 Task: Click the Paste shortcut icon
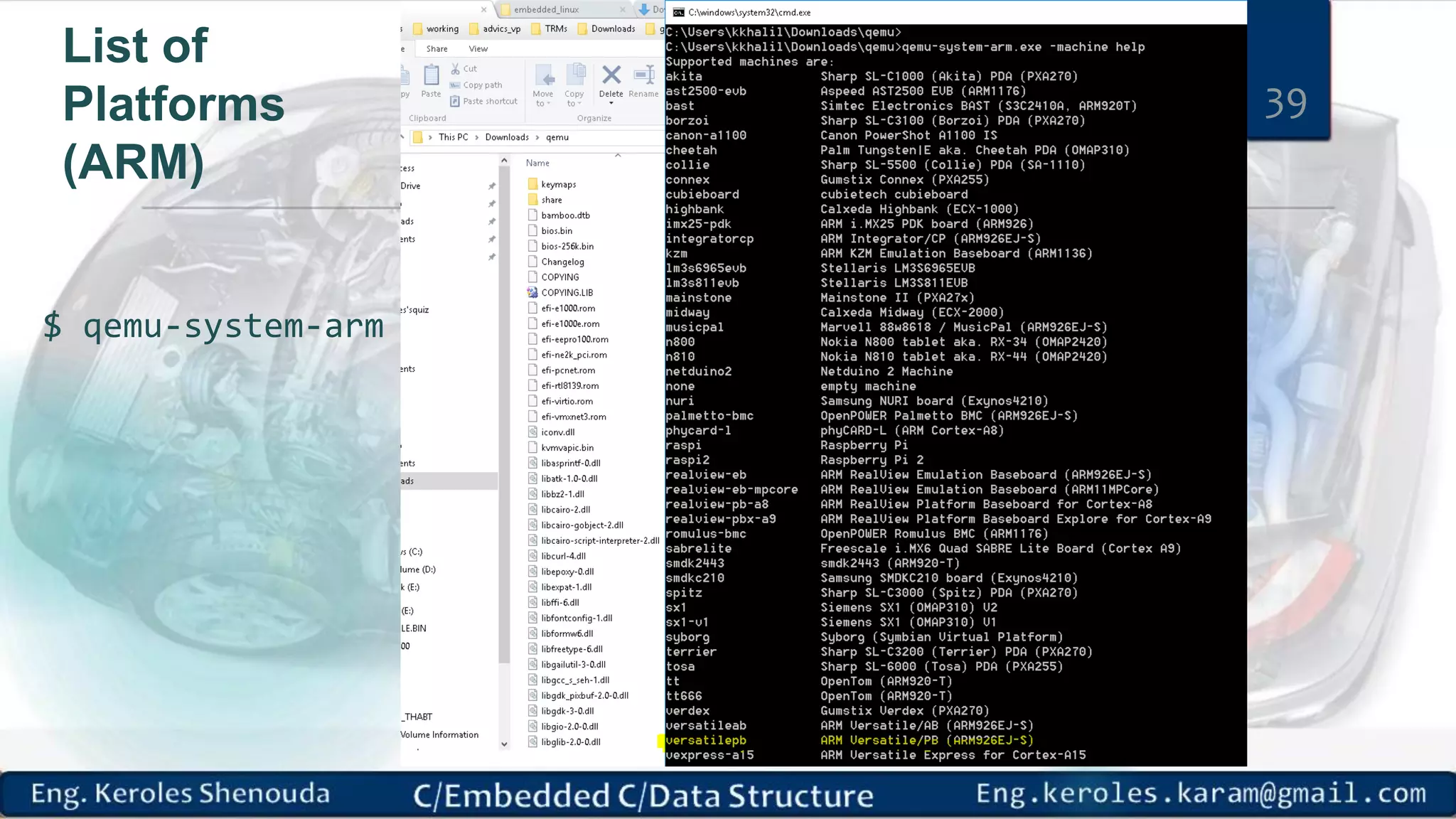click(455, 102)
